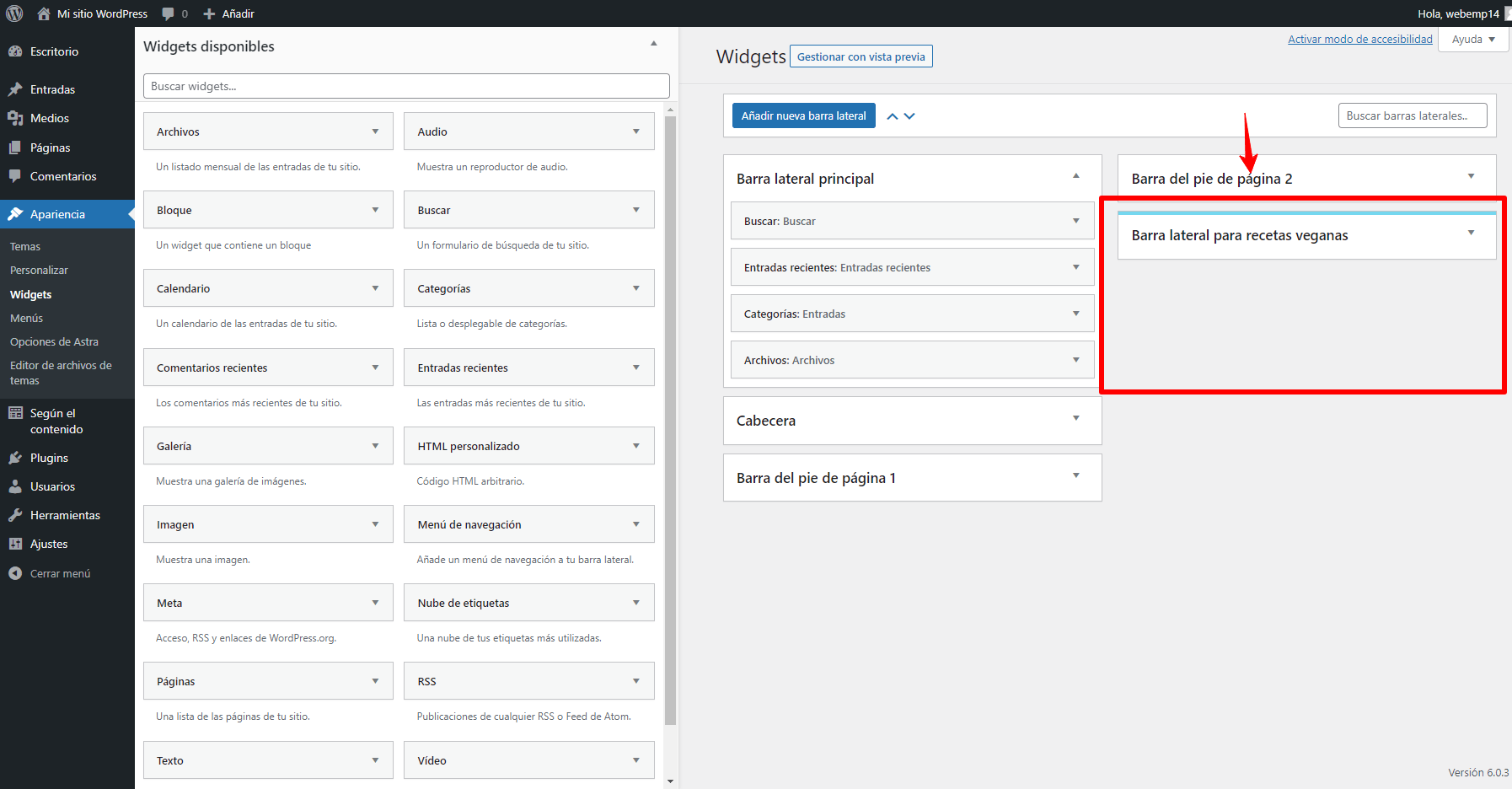Click the Apariencia paintbrush icon
The image size is (1512, 789).
[15, 214]
